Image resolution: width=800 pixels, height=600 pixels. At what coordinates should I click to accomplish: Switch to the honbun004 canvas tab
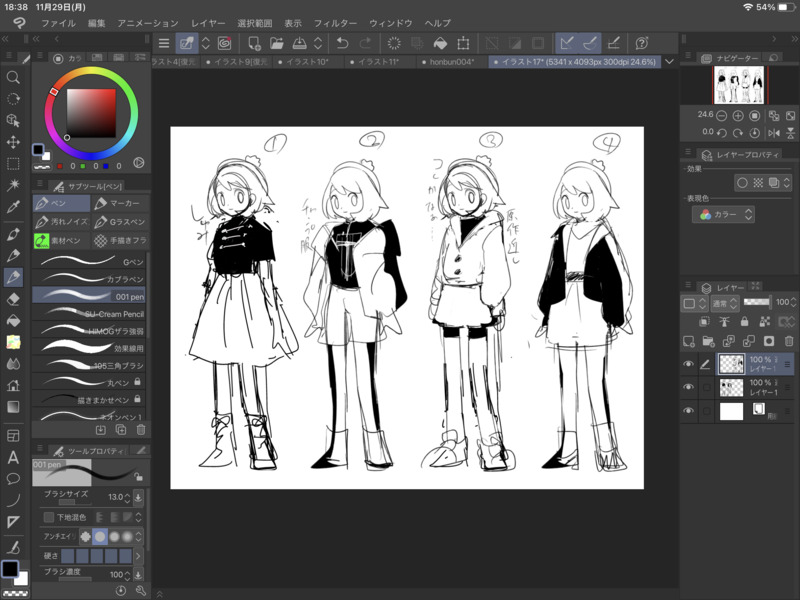click(x=451, y=62)
